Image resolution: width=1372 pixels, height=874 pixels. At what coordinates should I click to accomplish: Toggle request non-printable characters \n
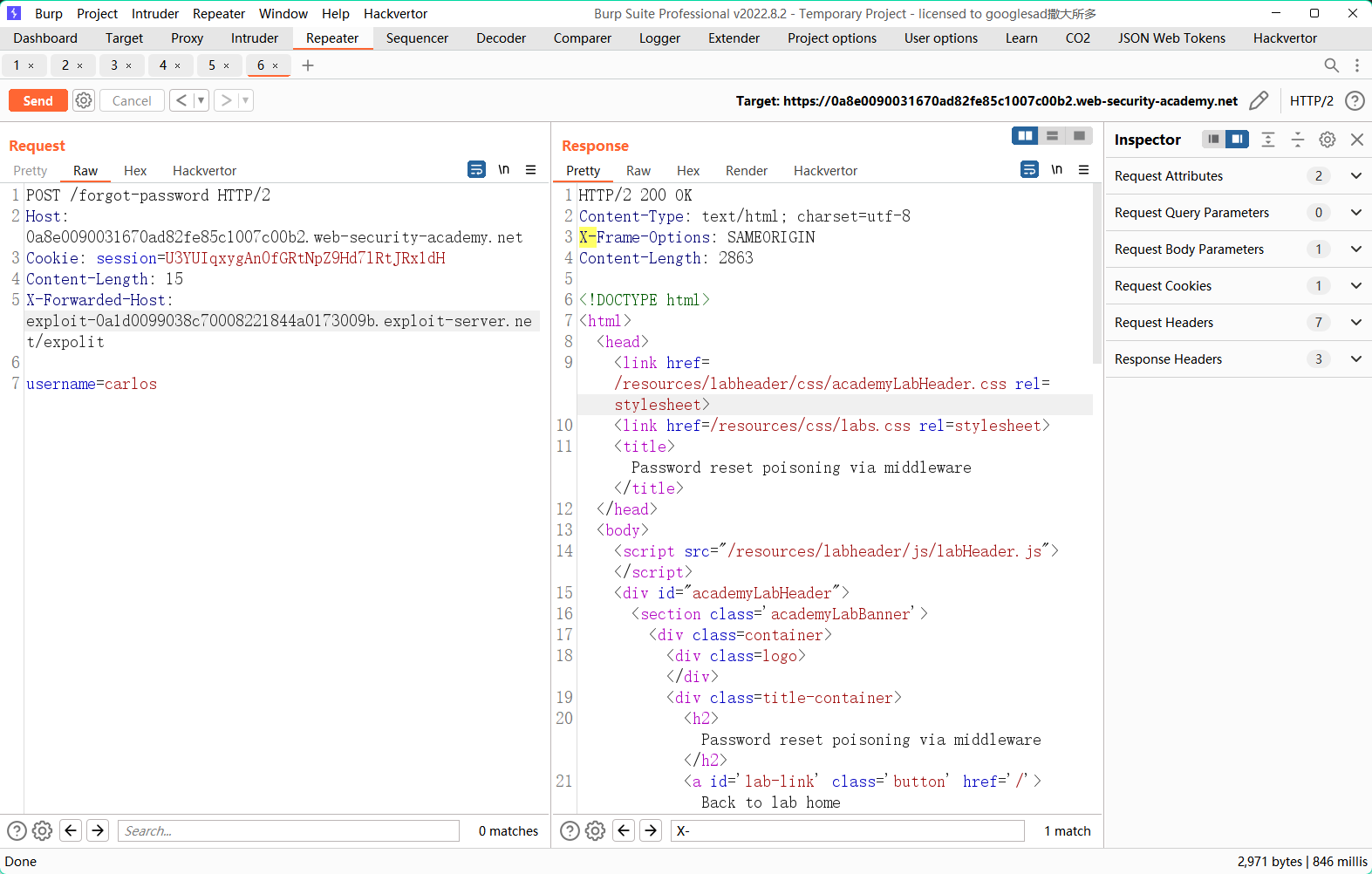pos(503,169)
